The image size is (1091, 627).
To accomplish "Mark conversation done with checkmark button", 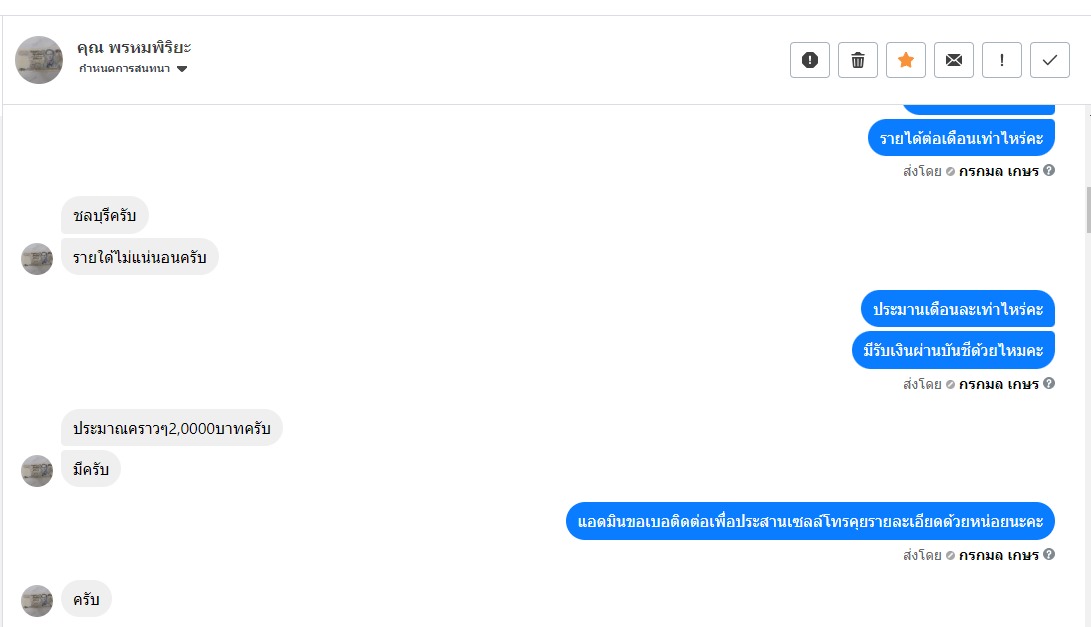I will point(1050,60).
